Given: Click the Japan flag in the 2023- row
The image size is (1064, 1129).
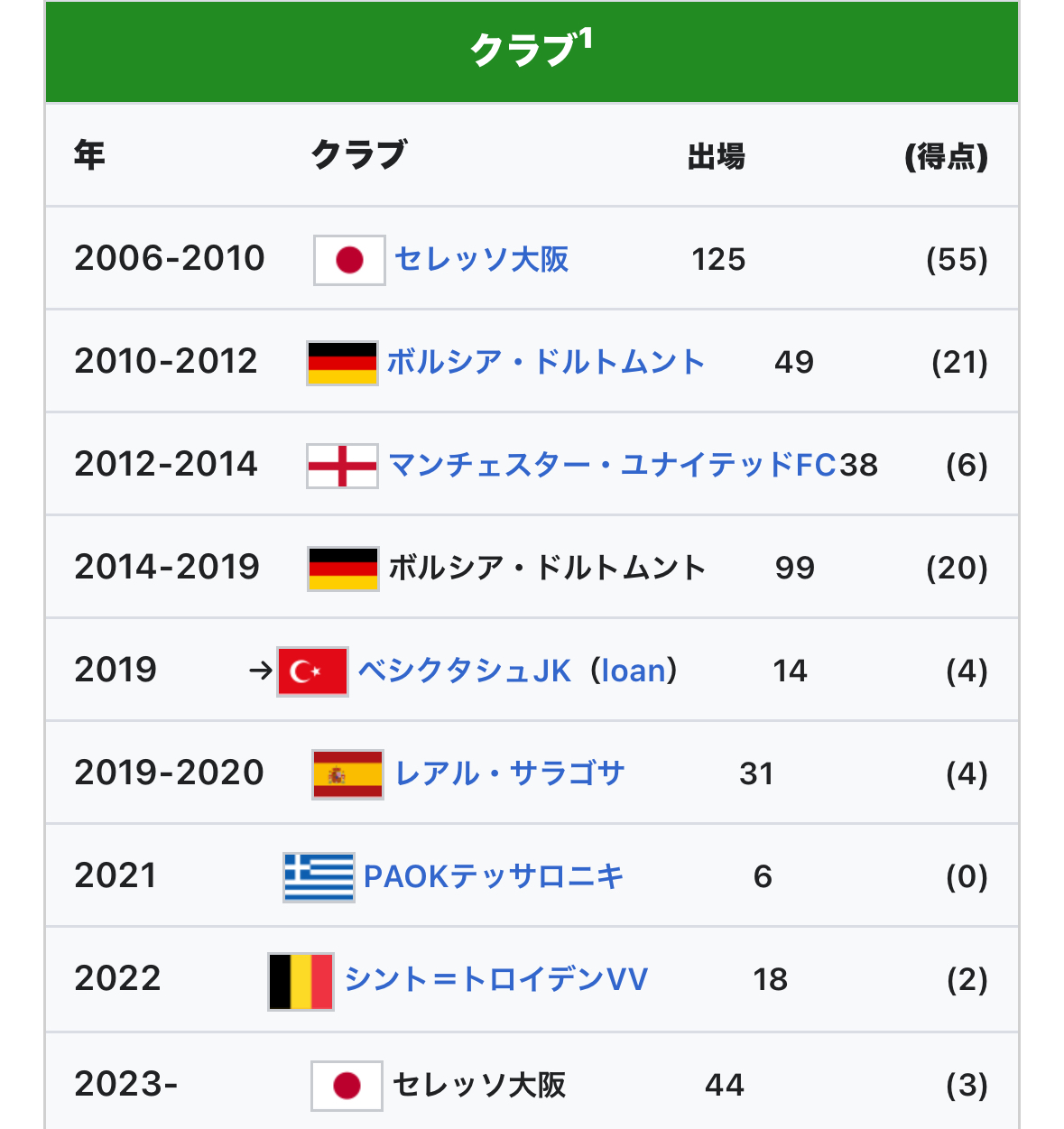Looking at the screenshot, I should 347,1085.
